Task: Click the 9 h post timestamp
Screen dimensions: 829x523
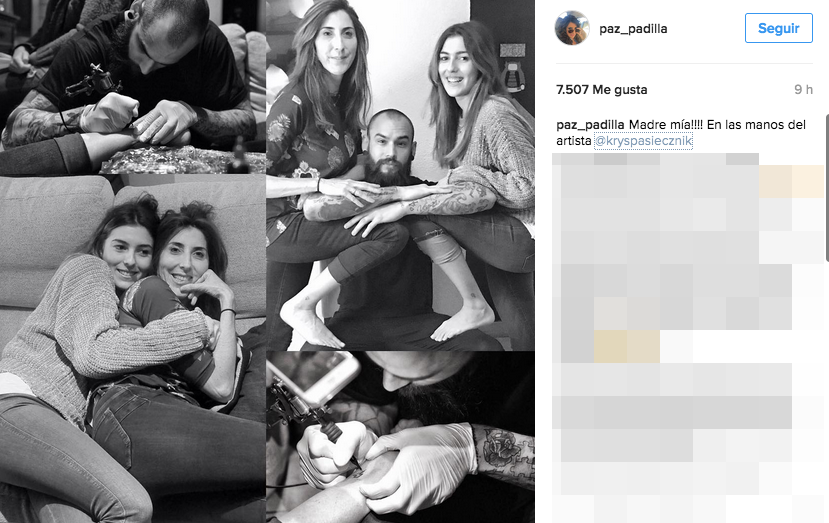Action: pos(803,89)
